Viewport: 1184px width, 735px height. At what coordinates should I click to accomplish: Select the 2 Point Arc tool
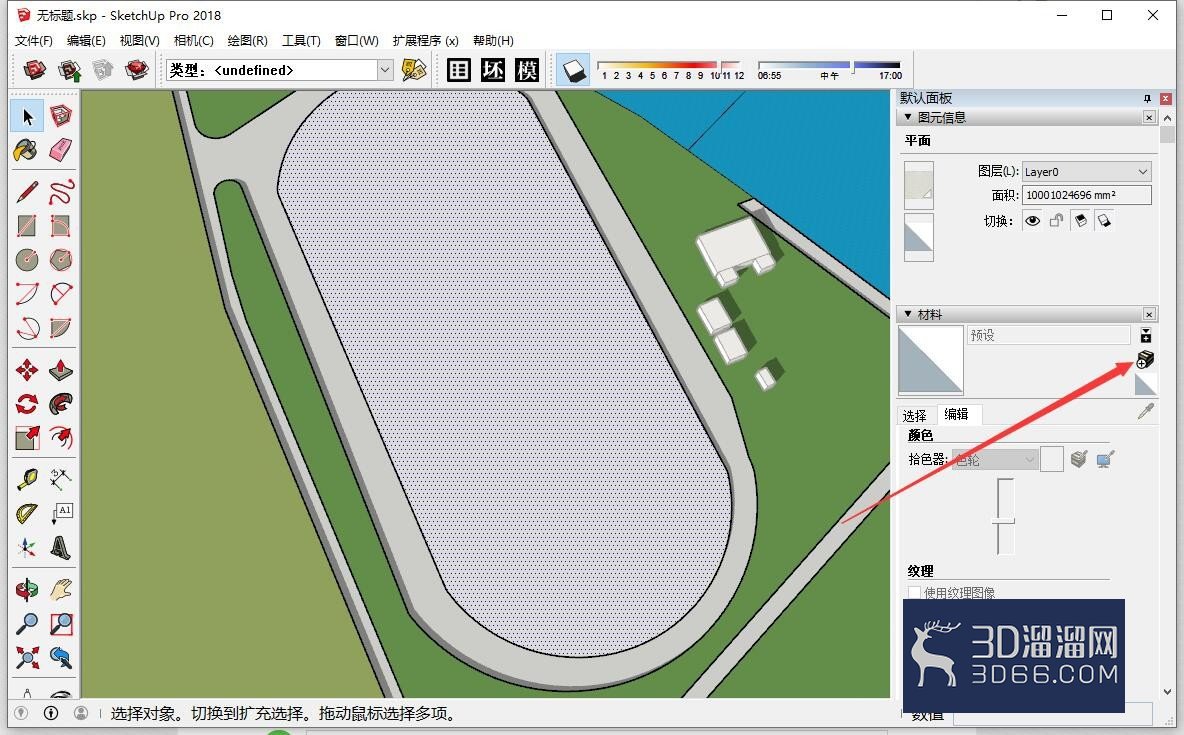click(x=60, y=294)
